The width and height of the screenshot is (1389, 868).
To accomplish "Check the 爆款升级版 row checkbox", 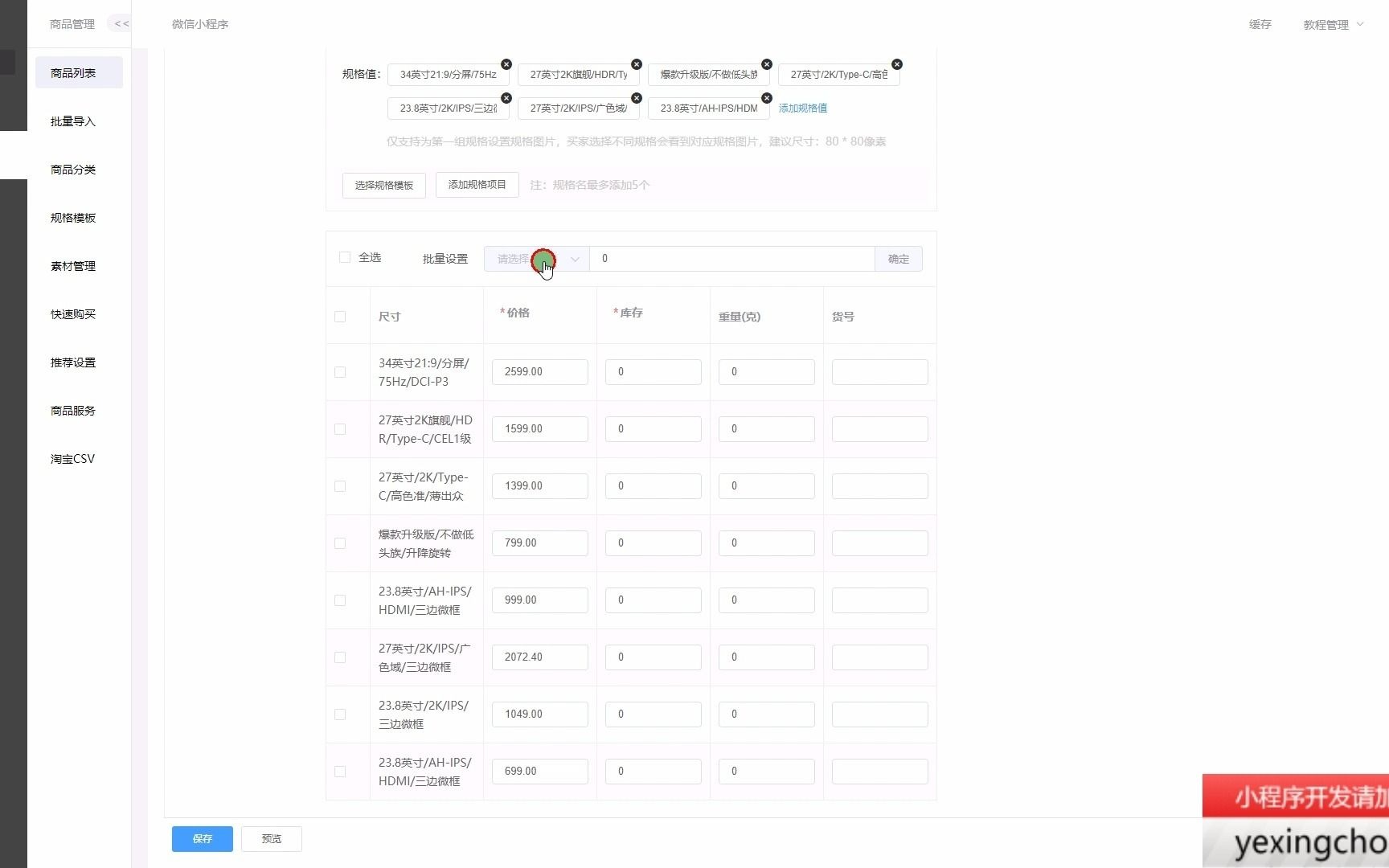I will click(x=340, y=543).
